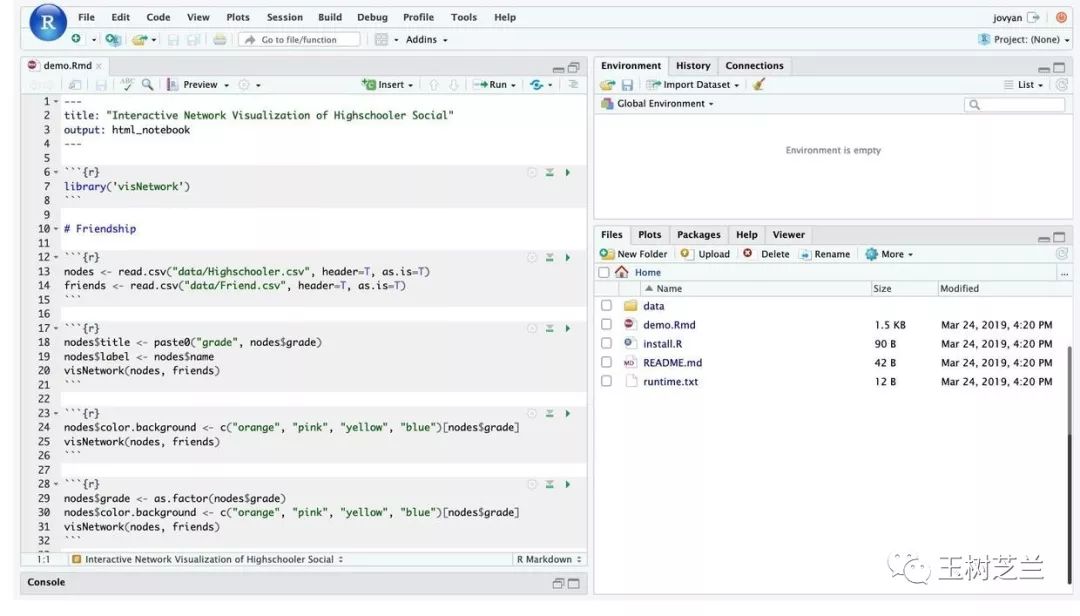Switch to the Packages tab
Screen dimensions: 1080x616
pyautogui.click(x=698, y=235)
